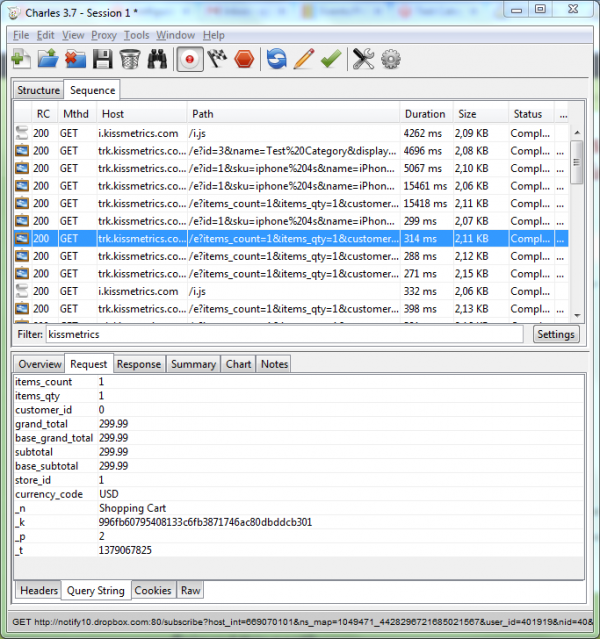Select the request row with 5067 ms duration

pyautogui.click(x=291, y=168)
